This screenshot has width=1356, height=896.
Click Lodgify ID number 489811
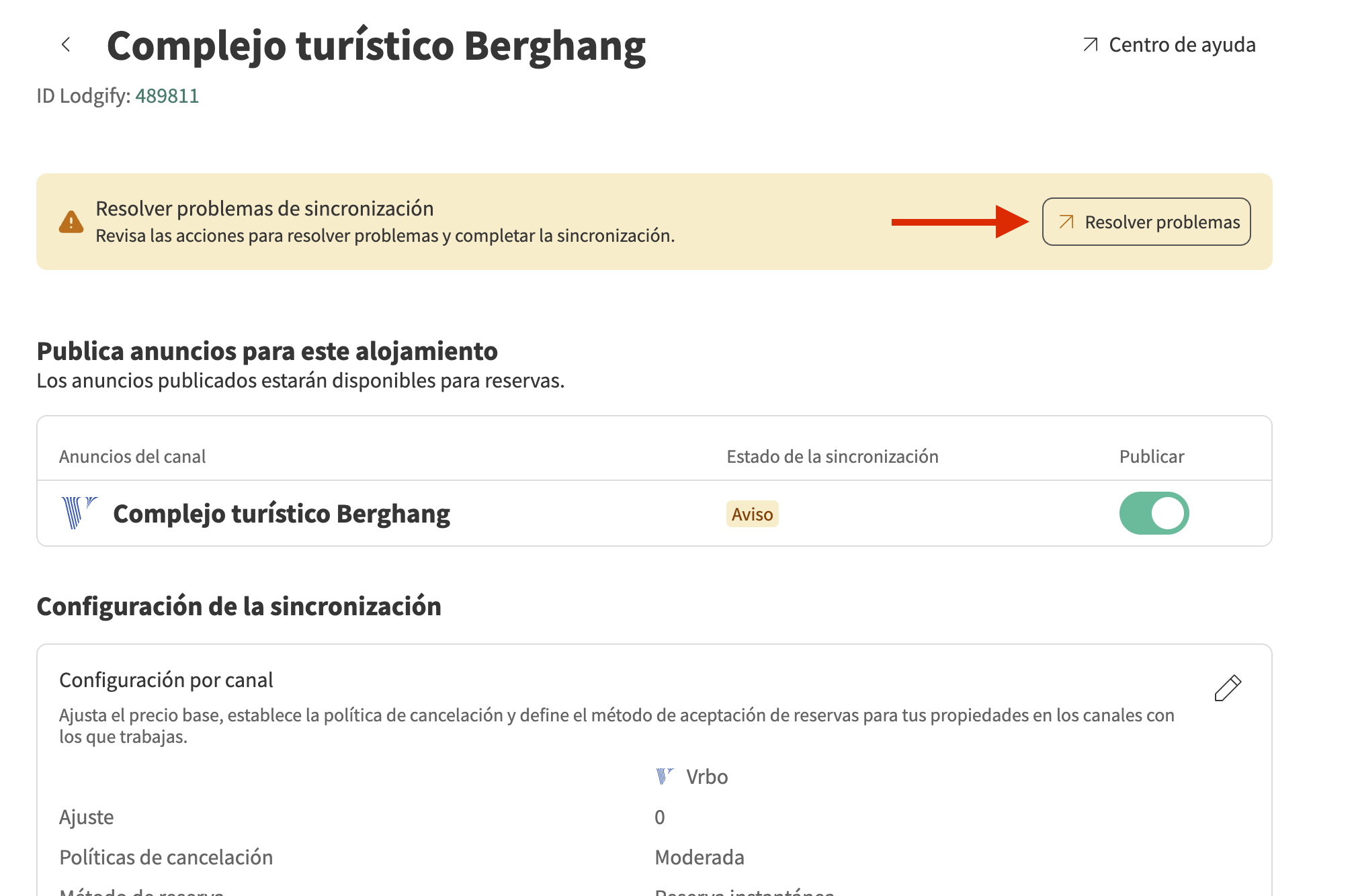(x=167, y=96)
